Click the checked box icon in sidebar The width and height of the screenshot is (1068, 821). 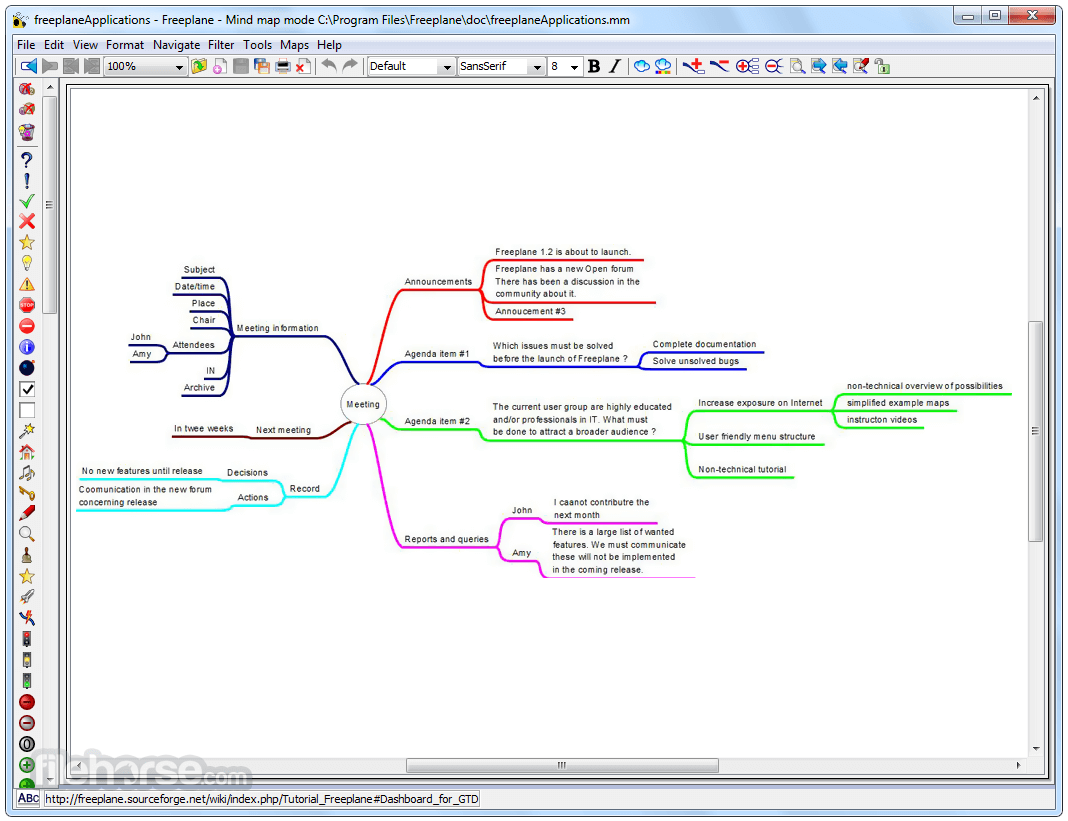pyautogui.click(x=27, y=389)
